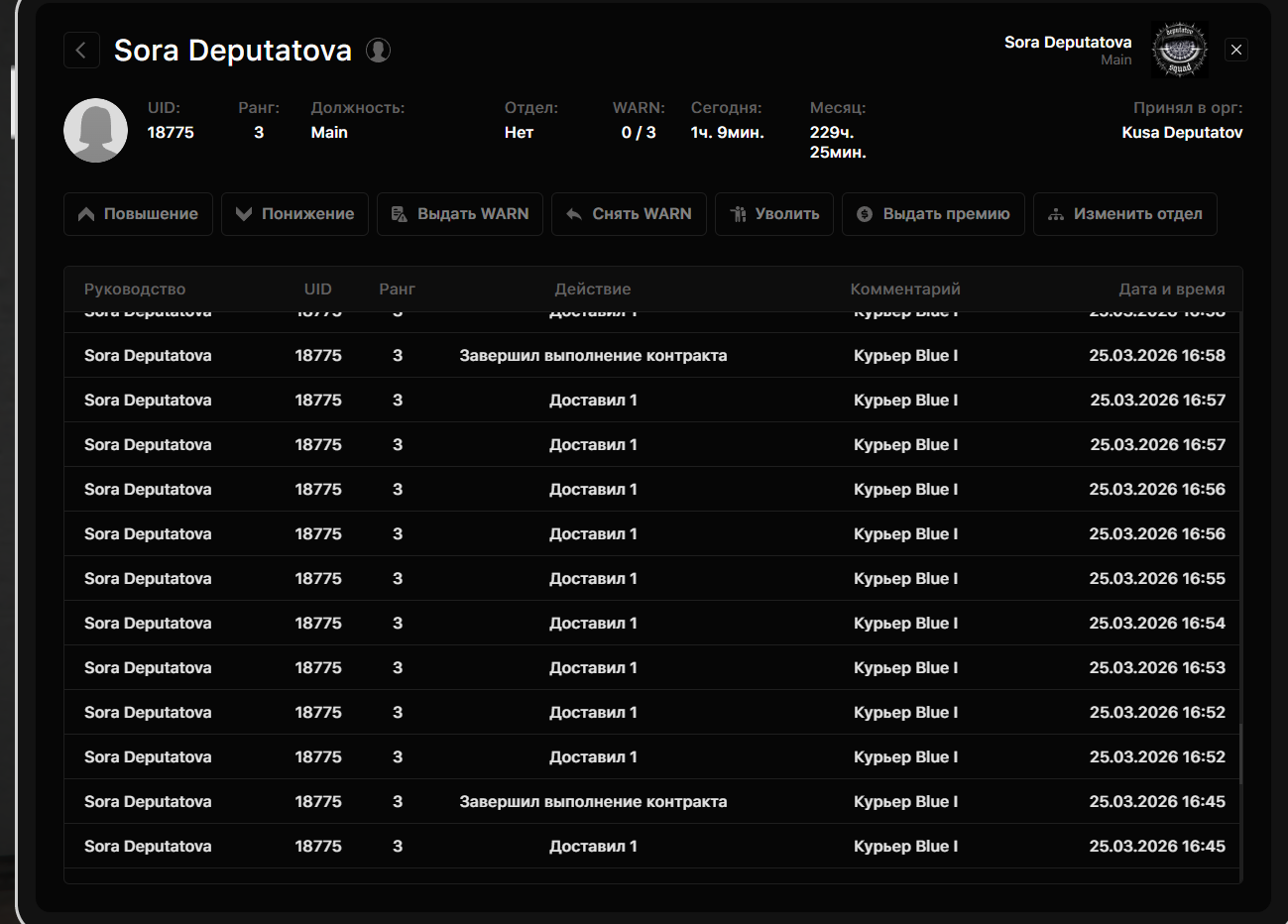Click the Выдать WARN button
The width and height of the screenshot is (1288, 924).
pos(460,214)
